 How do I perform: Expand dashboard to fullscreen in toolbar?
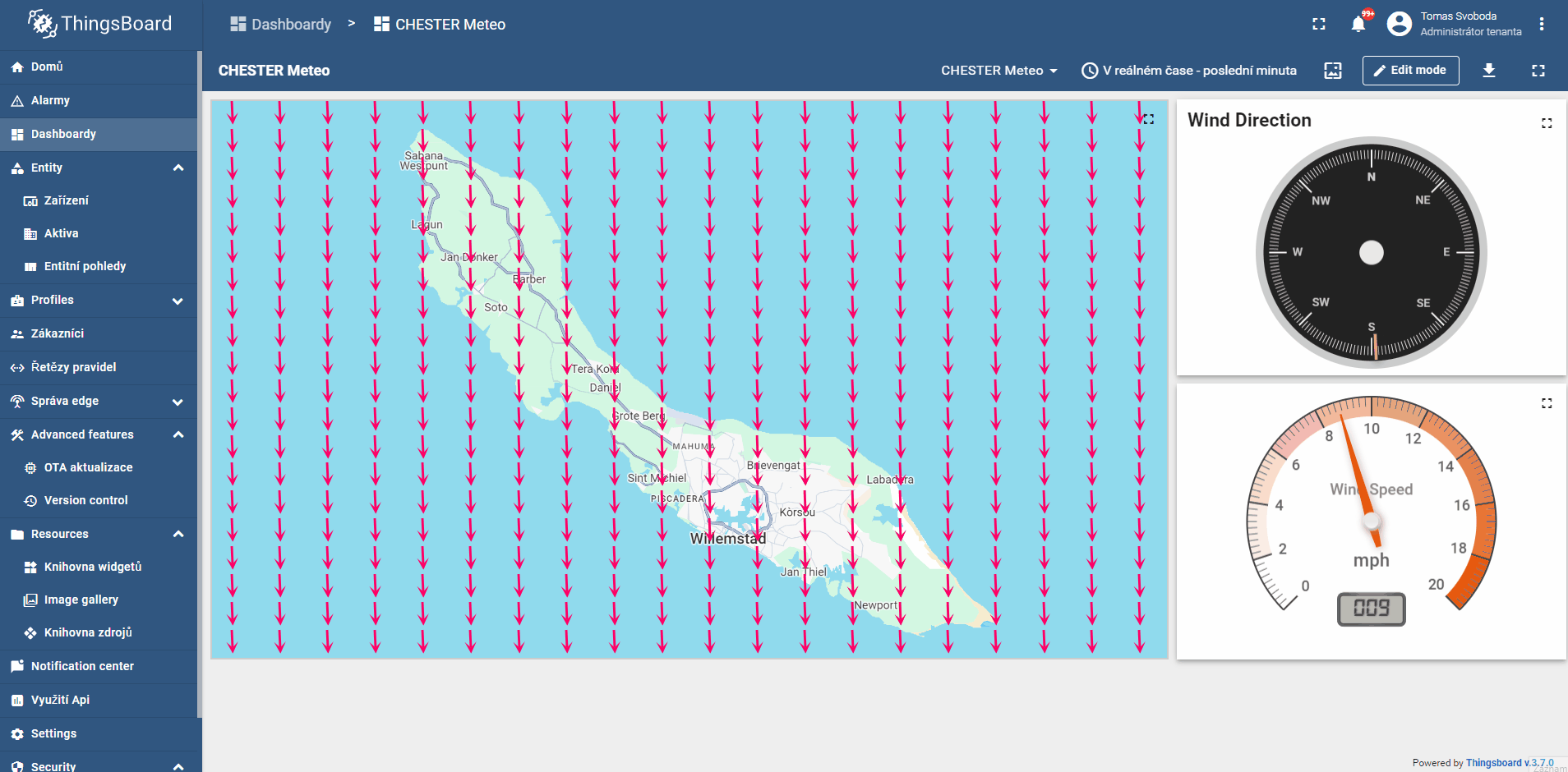pos(1538,71)
